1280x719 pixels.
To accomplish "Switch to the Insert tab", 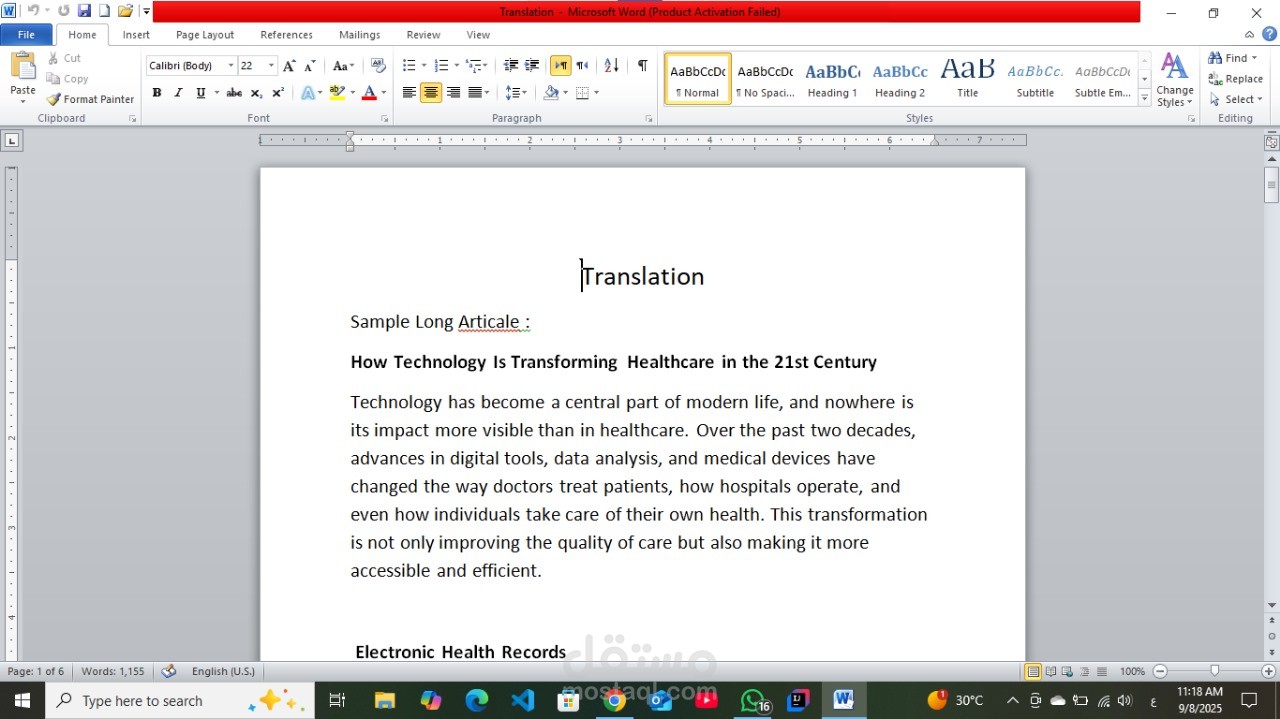I will point(136,34).
